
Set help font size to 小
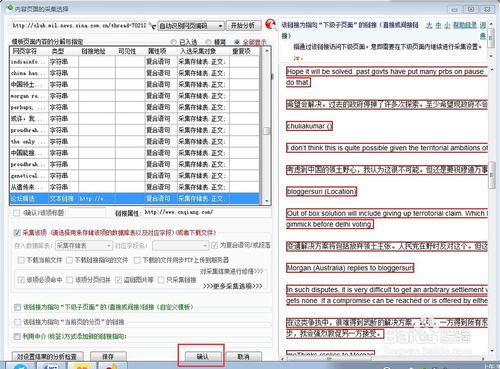click(x=447, y=25)
